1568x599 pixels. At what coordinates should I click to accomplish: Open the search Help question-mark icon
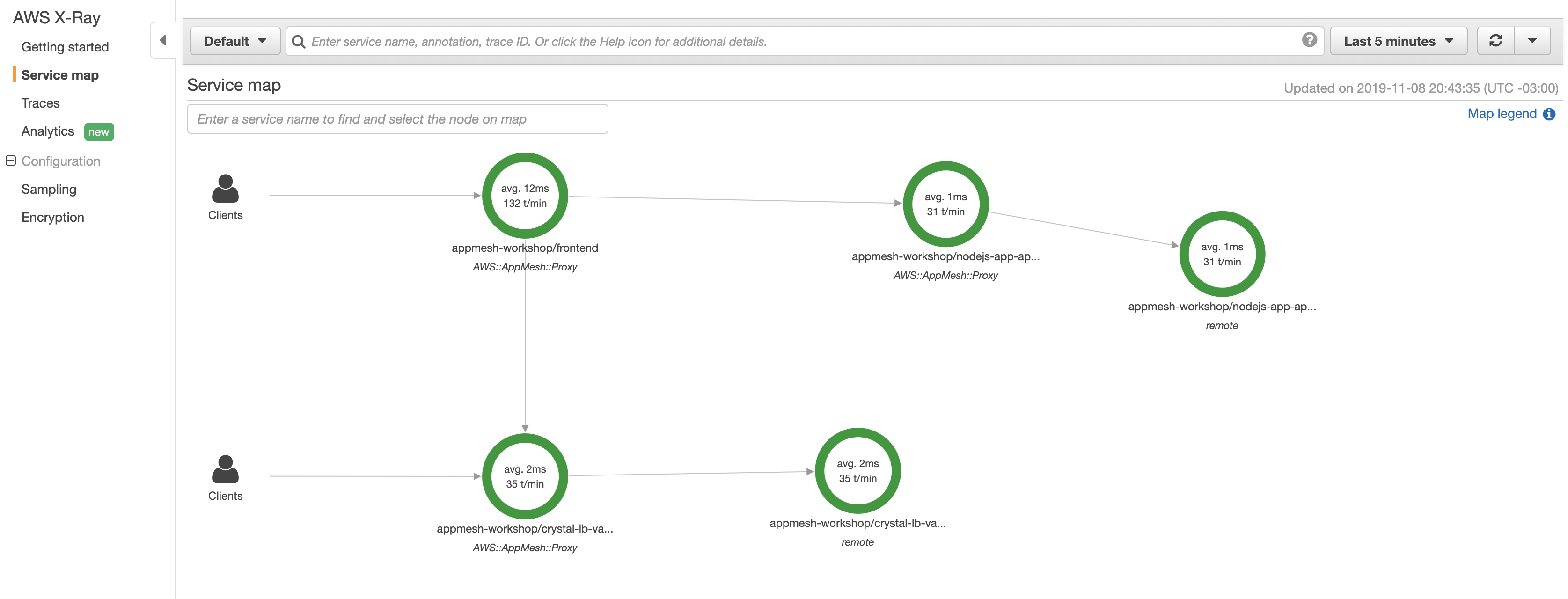1309,40
